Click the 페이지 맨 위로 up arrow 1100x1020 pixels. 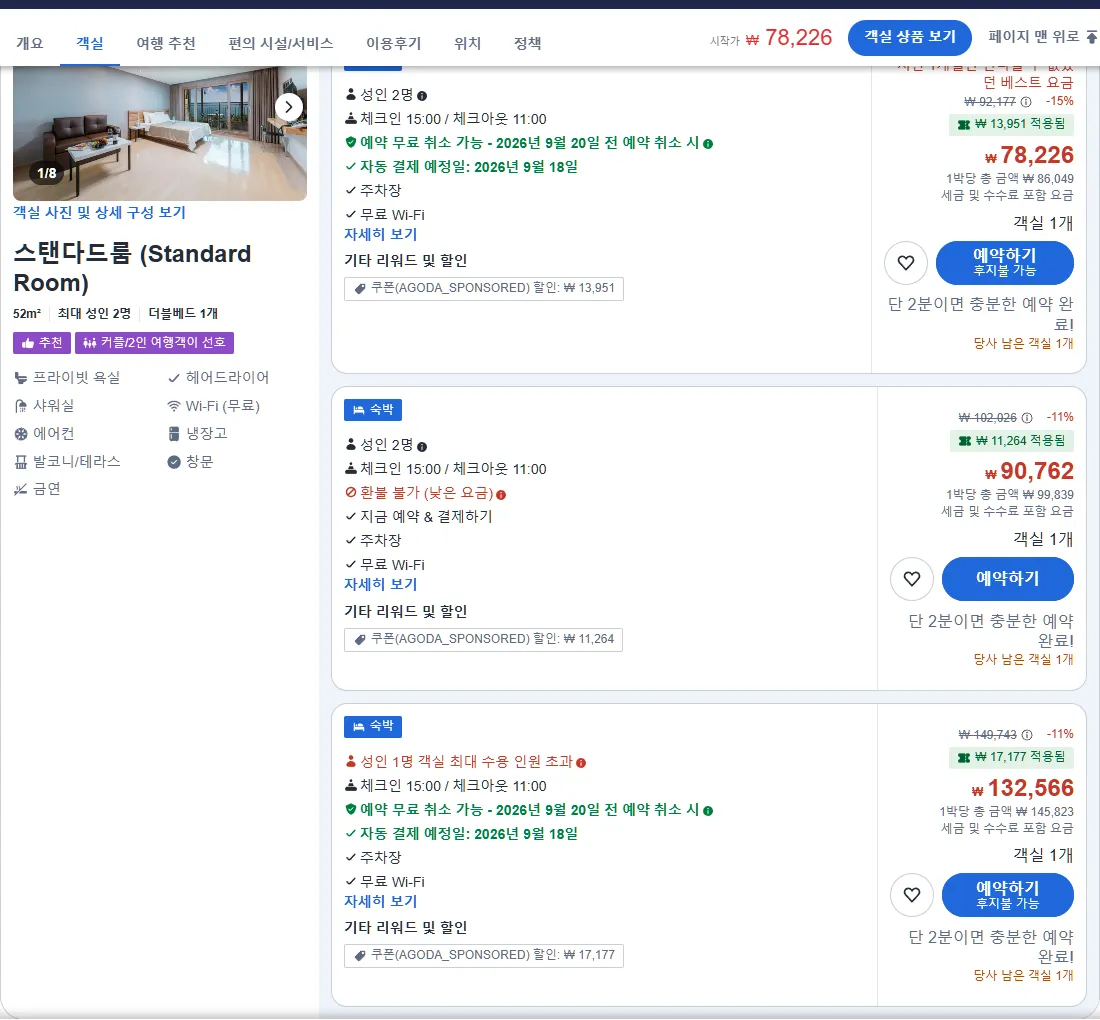(x=1091, y=36)
